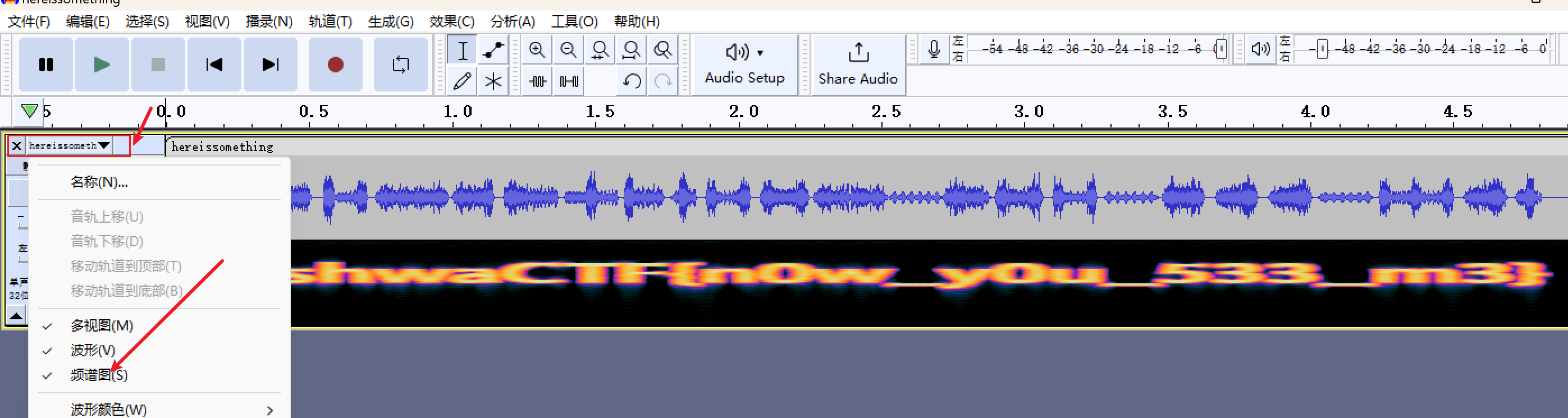Click timeline ruler at 4.0 mark
This screenshot has height=418, width=1568.
pos(1315,112)
